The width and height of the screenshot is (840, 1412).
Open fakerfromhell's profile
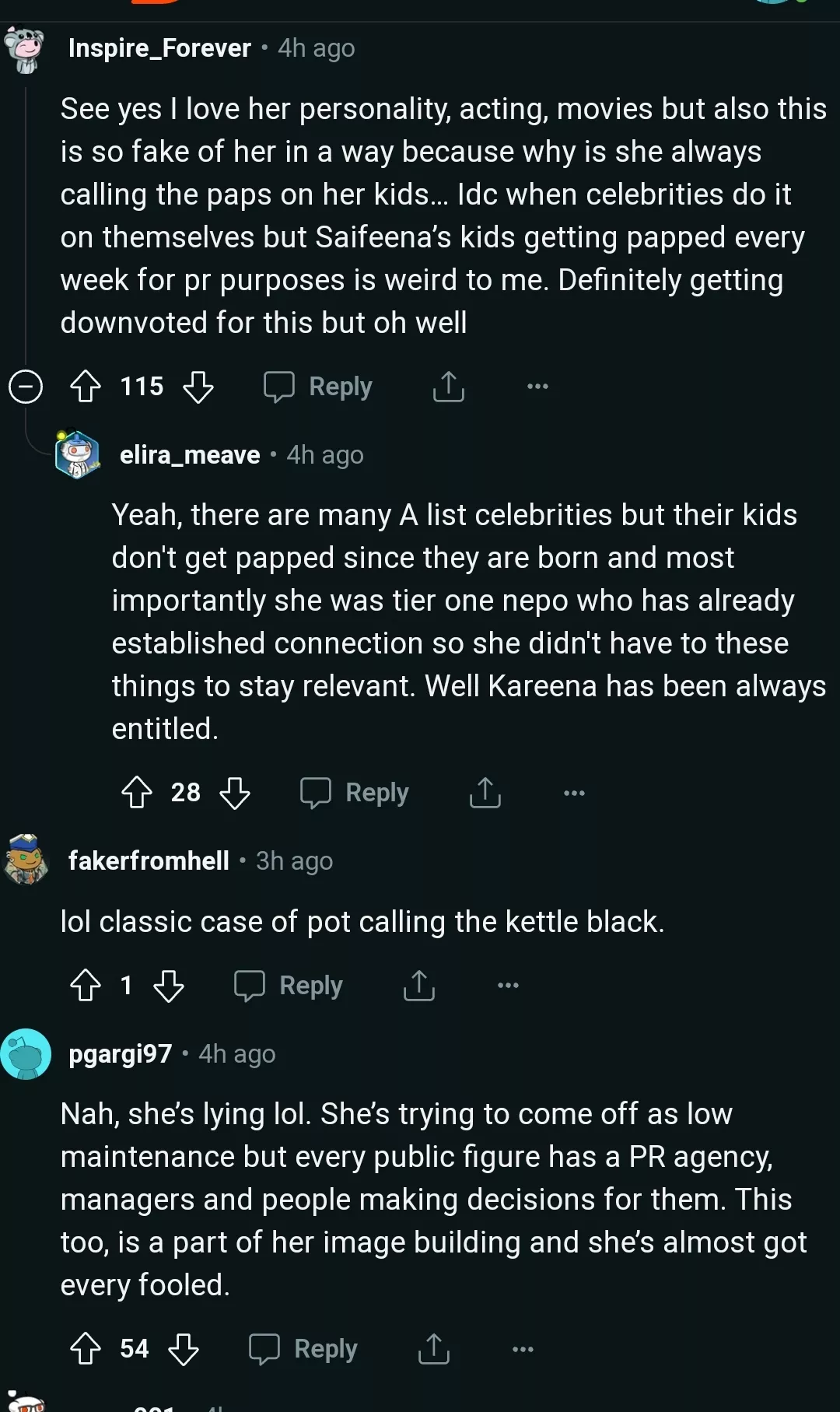click(x=149, y=860)
